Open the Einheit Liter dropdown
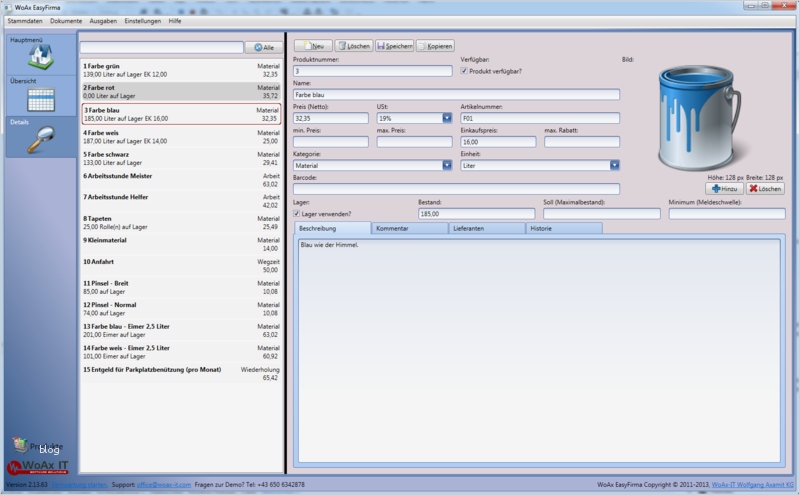Viewport: 800px width, 495px height. coord(614,165)
